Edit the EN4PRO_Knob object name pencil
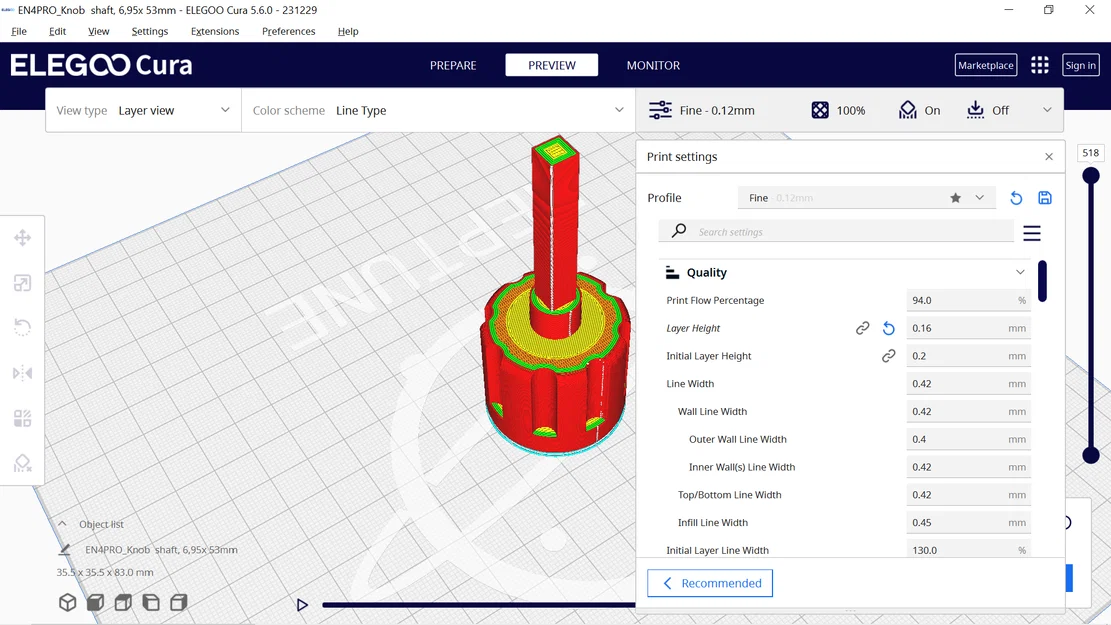This screenshot has width=1111, height=625. click(64, 549)
